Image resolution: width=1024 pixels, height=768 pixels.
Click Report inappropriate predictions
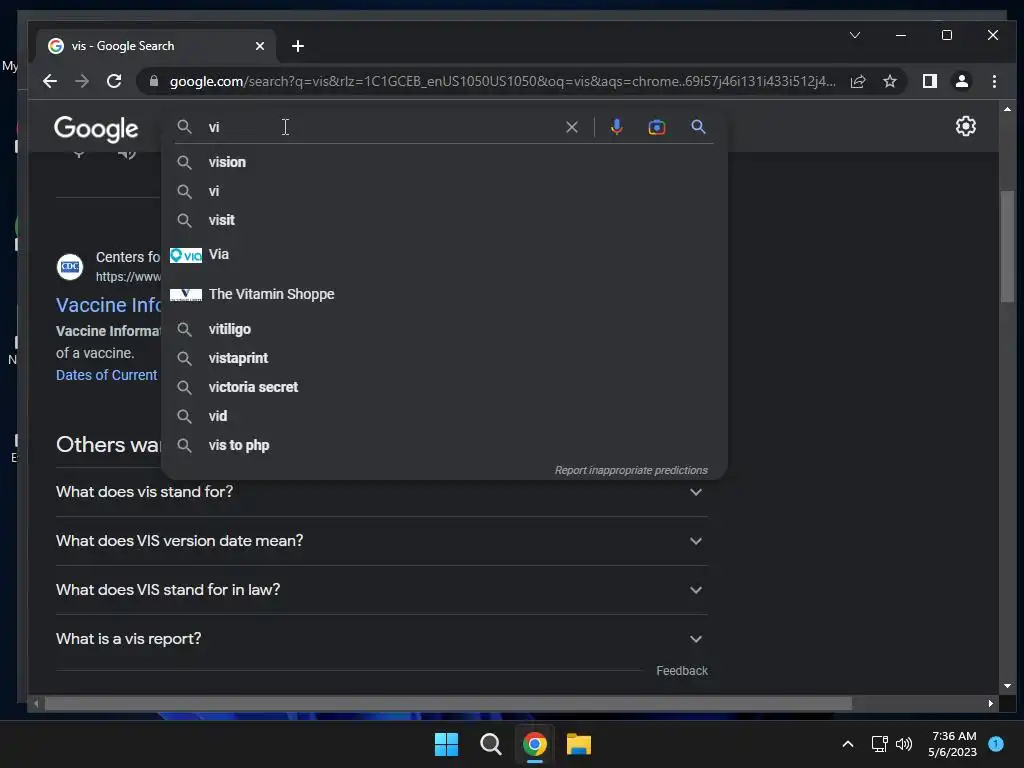[631, 470]
